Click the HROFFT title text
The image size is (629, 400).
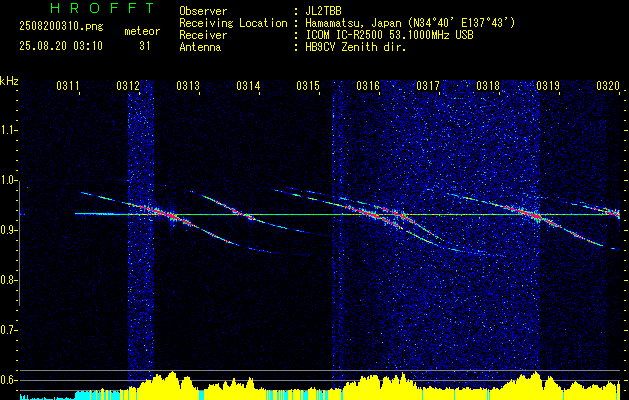[102, 8]
